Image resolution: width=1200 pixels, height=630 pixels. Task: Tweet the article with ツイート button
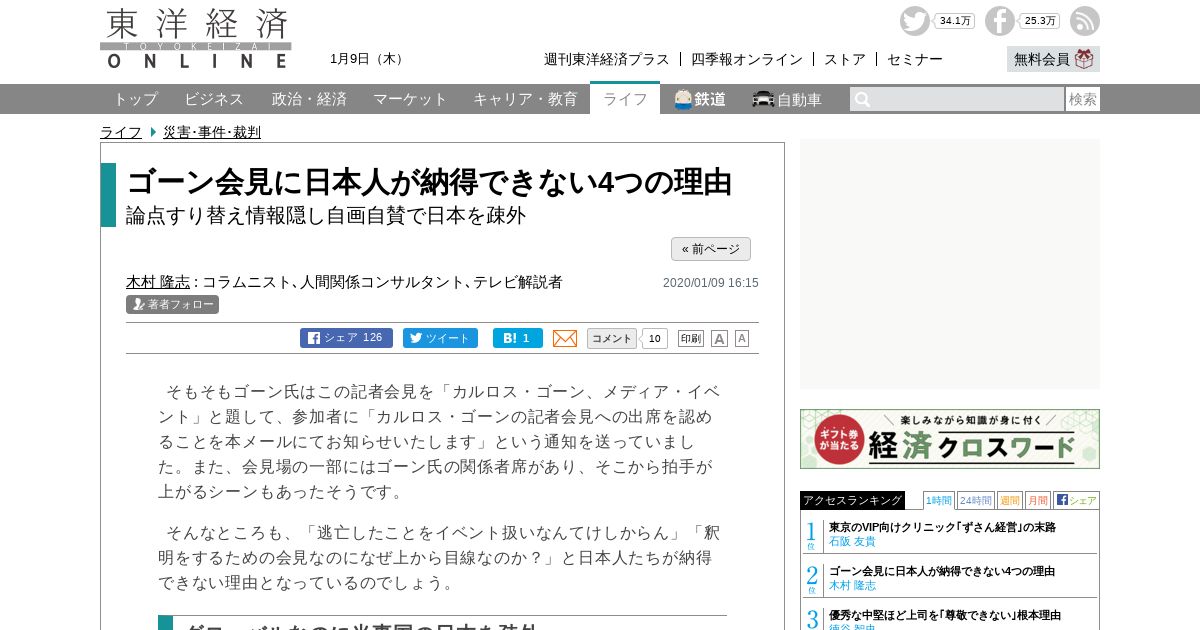coord(440,338)
